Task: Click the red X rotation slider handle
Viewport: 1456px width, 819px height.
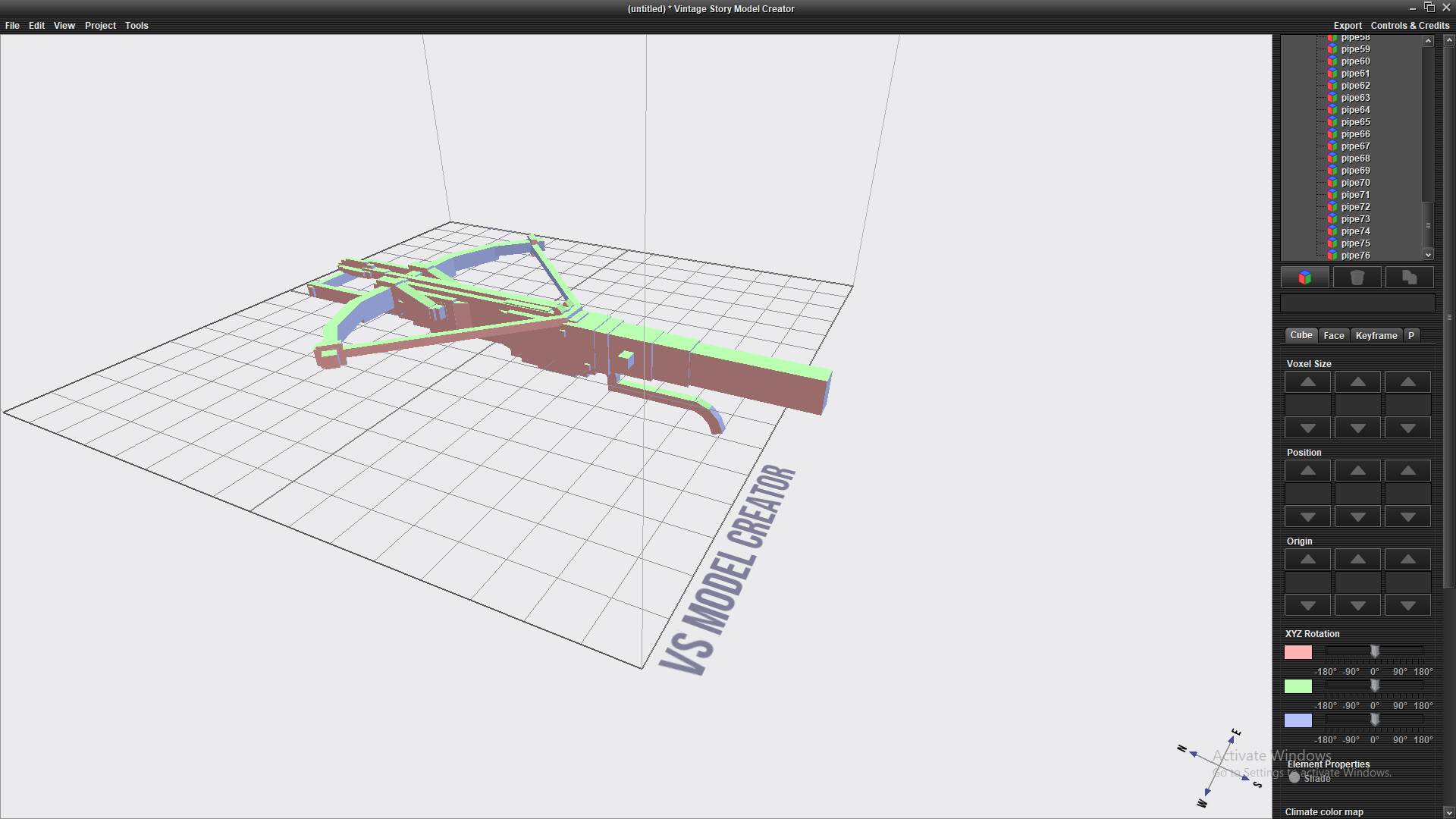Action: click(x=1374, y=651)
